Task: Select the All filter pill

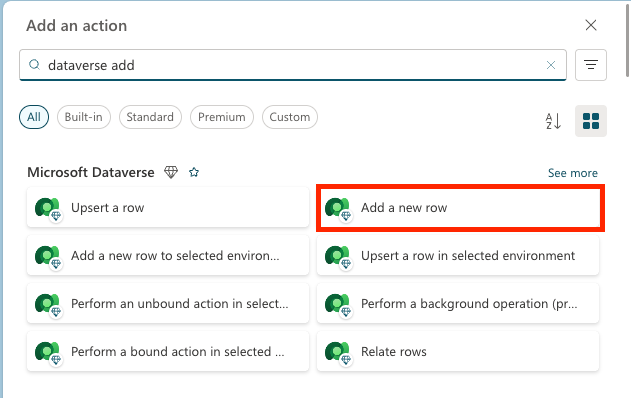Action: (x=34, y=117)
